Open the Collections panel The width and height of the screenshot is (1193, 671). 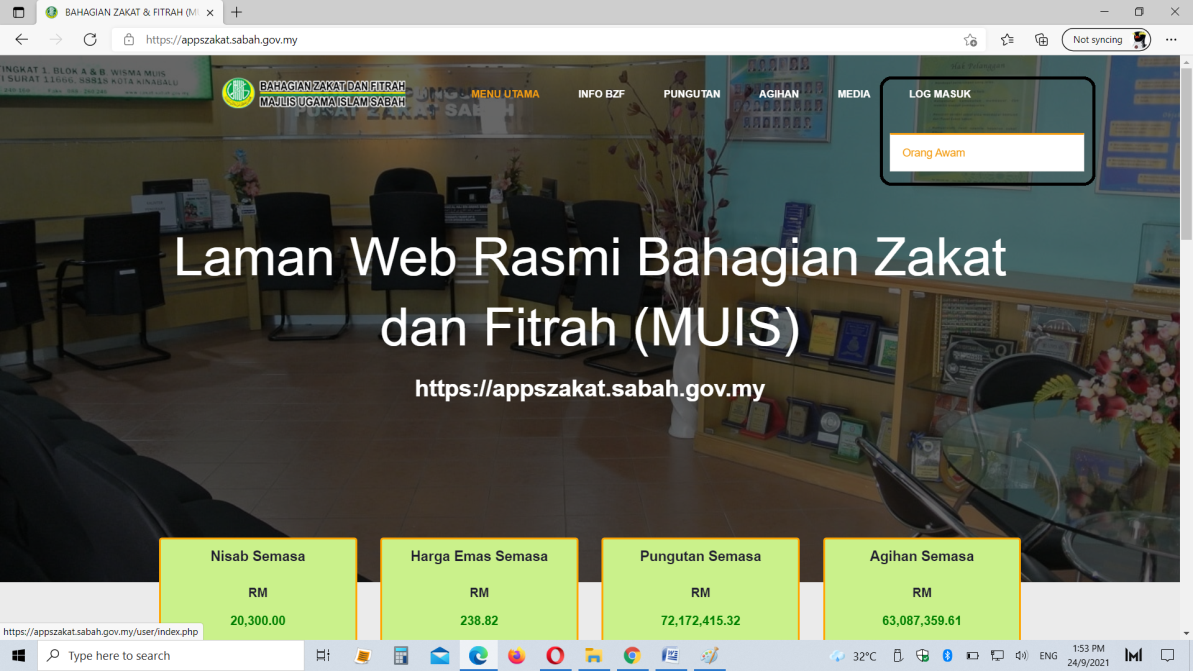[1041, 40]
